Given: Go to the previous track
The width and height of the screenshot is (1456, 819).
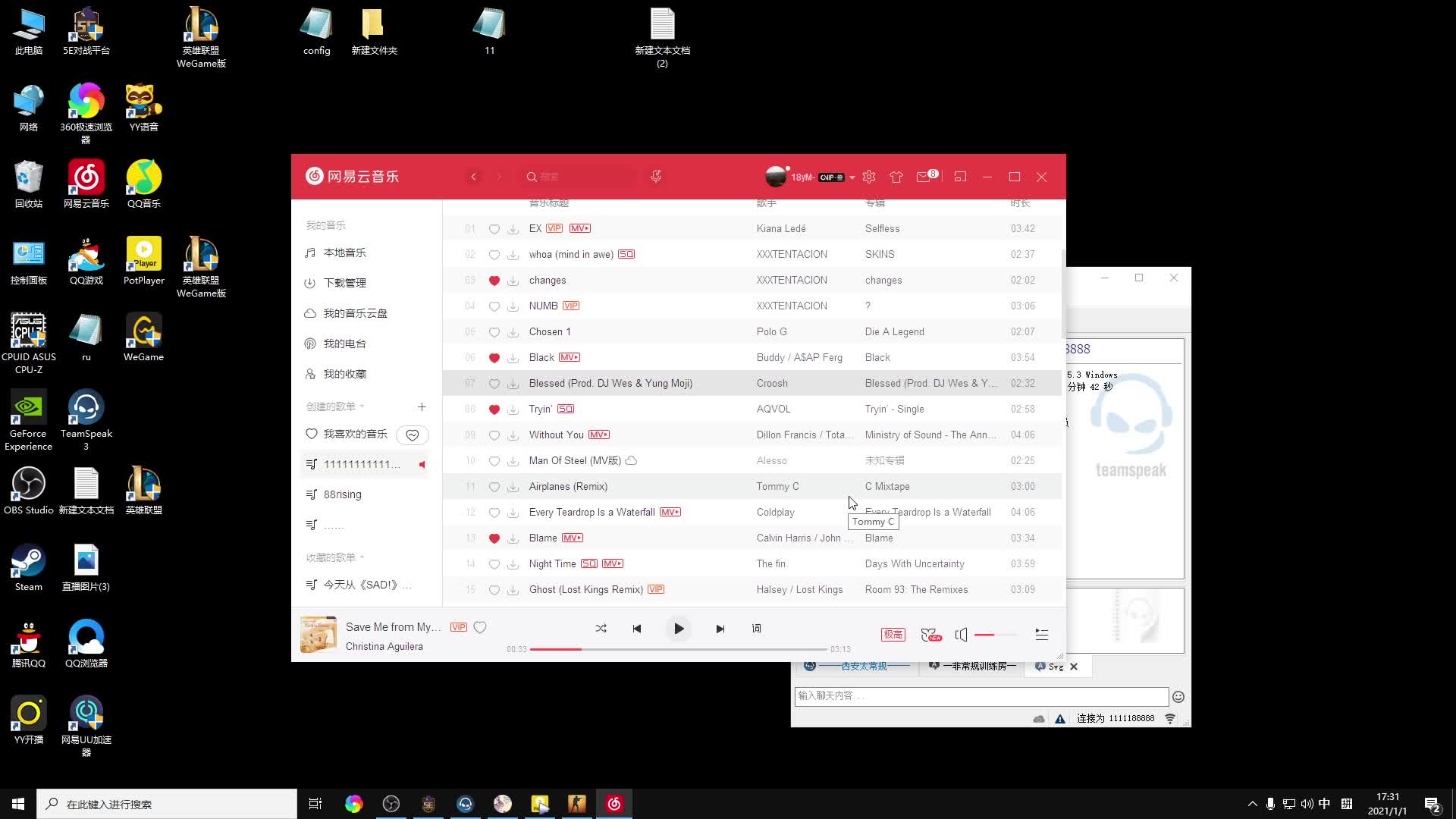Looking at the screenshot, I should [637, 629].
